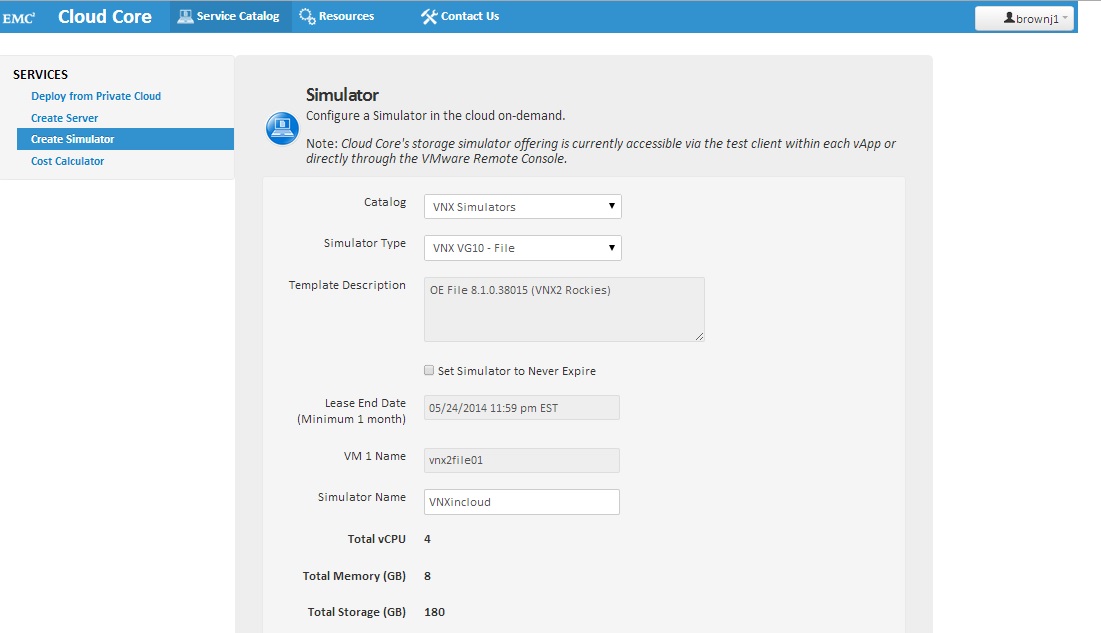Expand the Simulator Type dropdown
The image size is (1101, 633).
coord(522,248)
